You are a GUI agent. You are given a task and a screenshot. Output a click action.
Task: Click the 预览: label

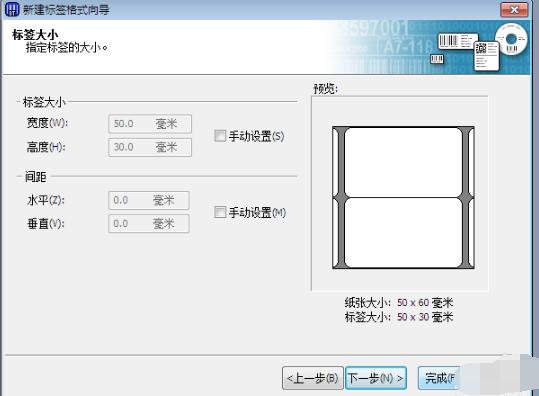326,89
